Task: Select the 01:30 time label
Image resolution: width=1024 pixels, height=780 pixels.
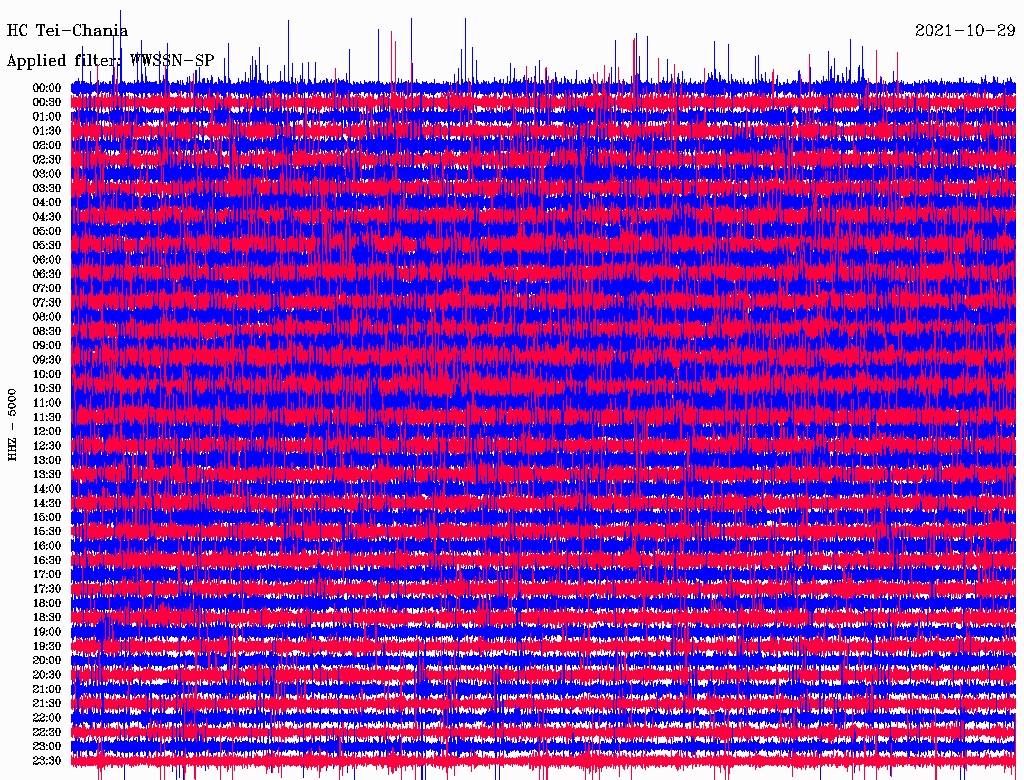Action: pyautogui.click(x=47, y=131)
